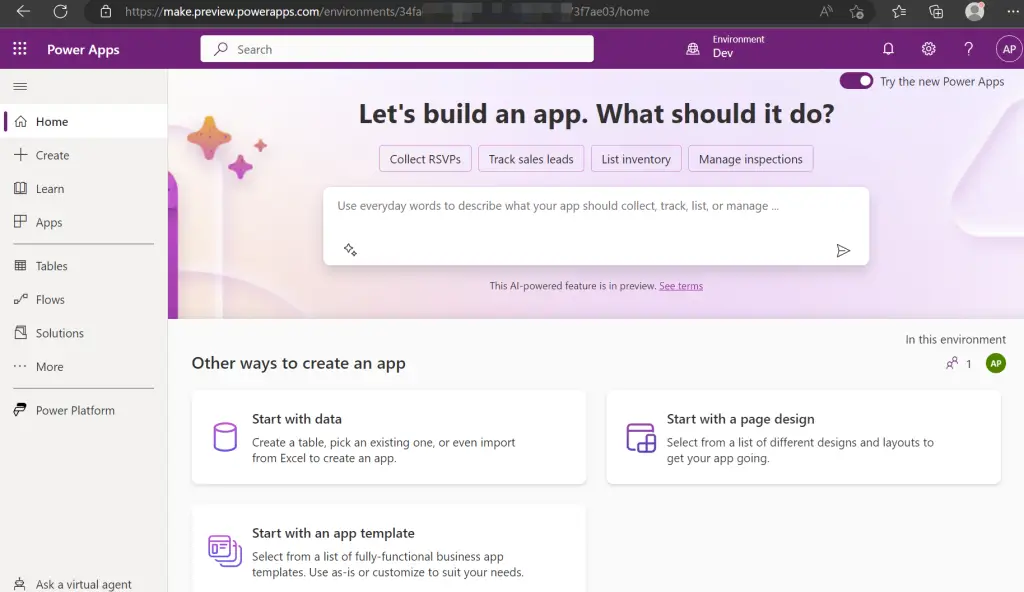Screen dimensions: 1024x592
Task: Select the List inventory suggestion
Action: 636,159
